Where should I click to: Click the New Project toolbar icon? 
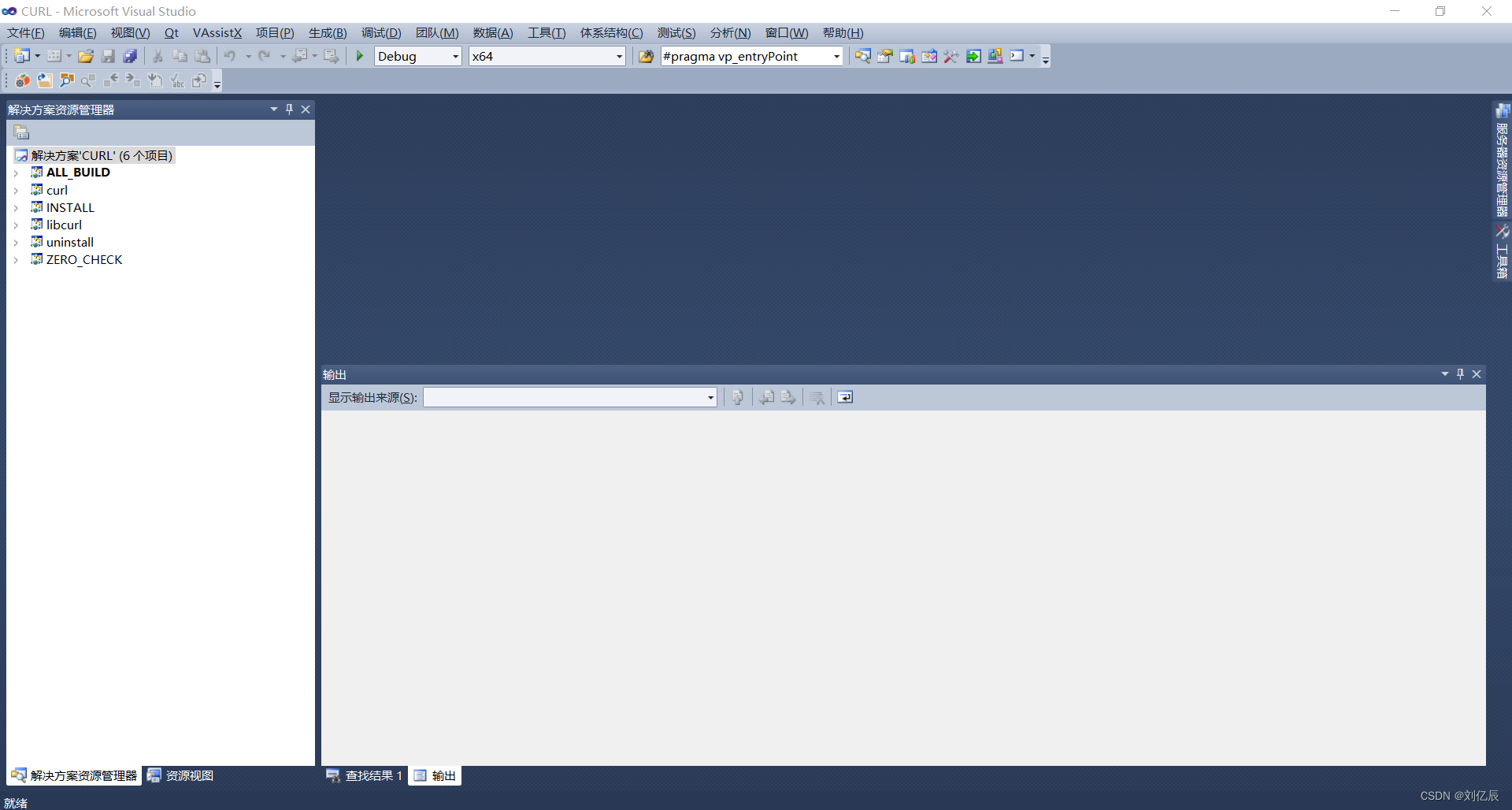click(x=22, y=56)
